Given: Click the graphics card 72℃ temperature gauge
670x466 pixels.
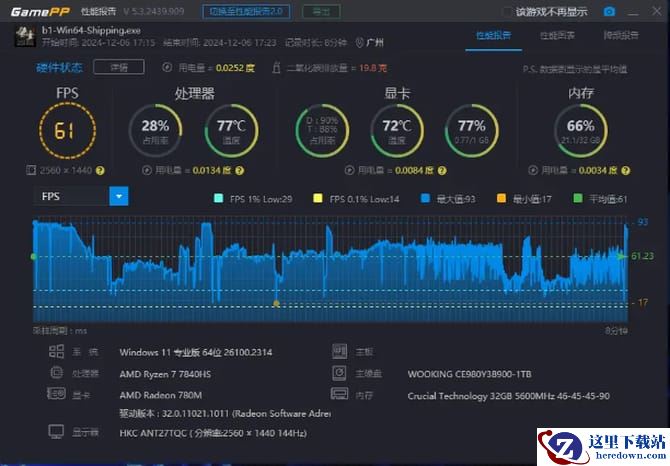Looking at the screenshot, I should coord(397,130).
